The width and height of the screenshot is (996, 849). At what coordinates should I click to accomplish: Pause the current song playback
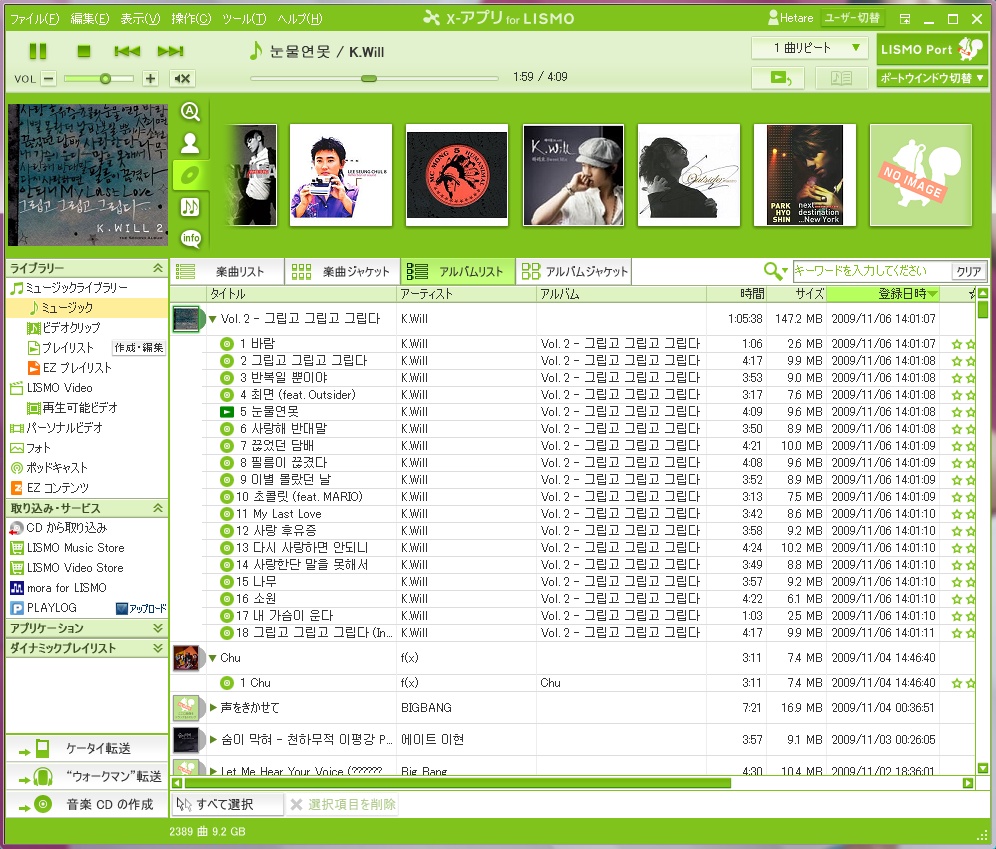tap(38, 51)
